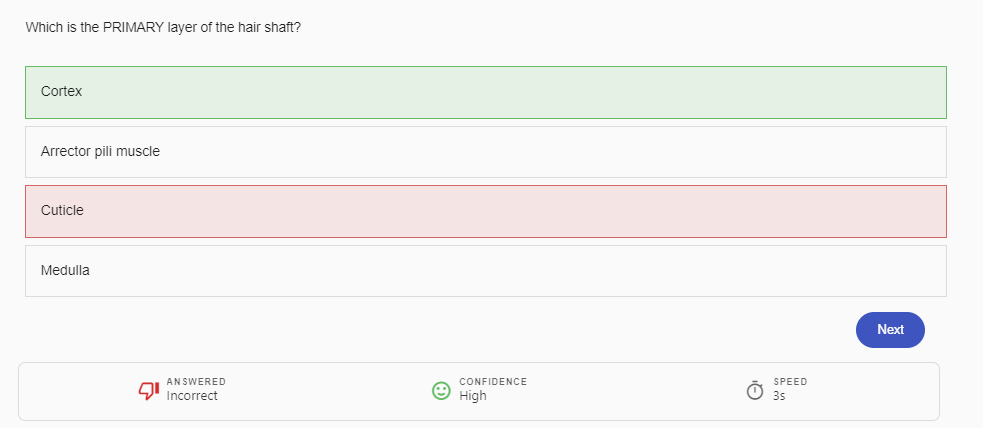
Task: Click the SPEED heading label
Action: (x=790, y=382)
